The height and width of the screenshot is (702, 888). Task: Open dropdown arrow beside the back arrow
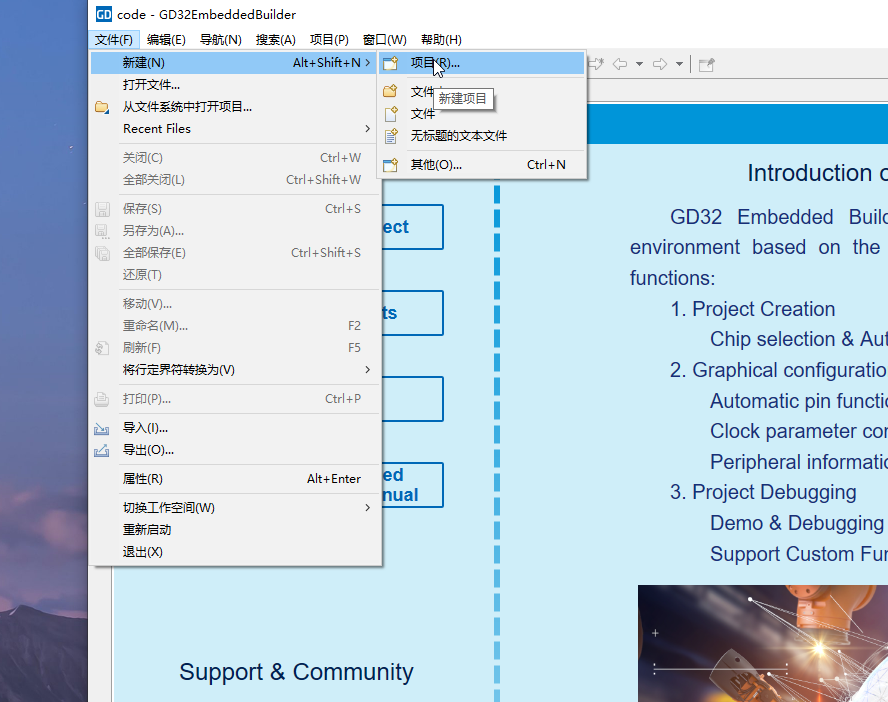(639, 64)
